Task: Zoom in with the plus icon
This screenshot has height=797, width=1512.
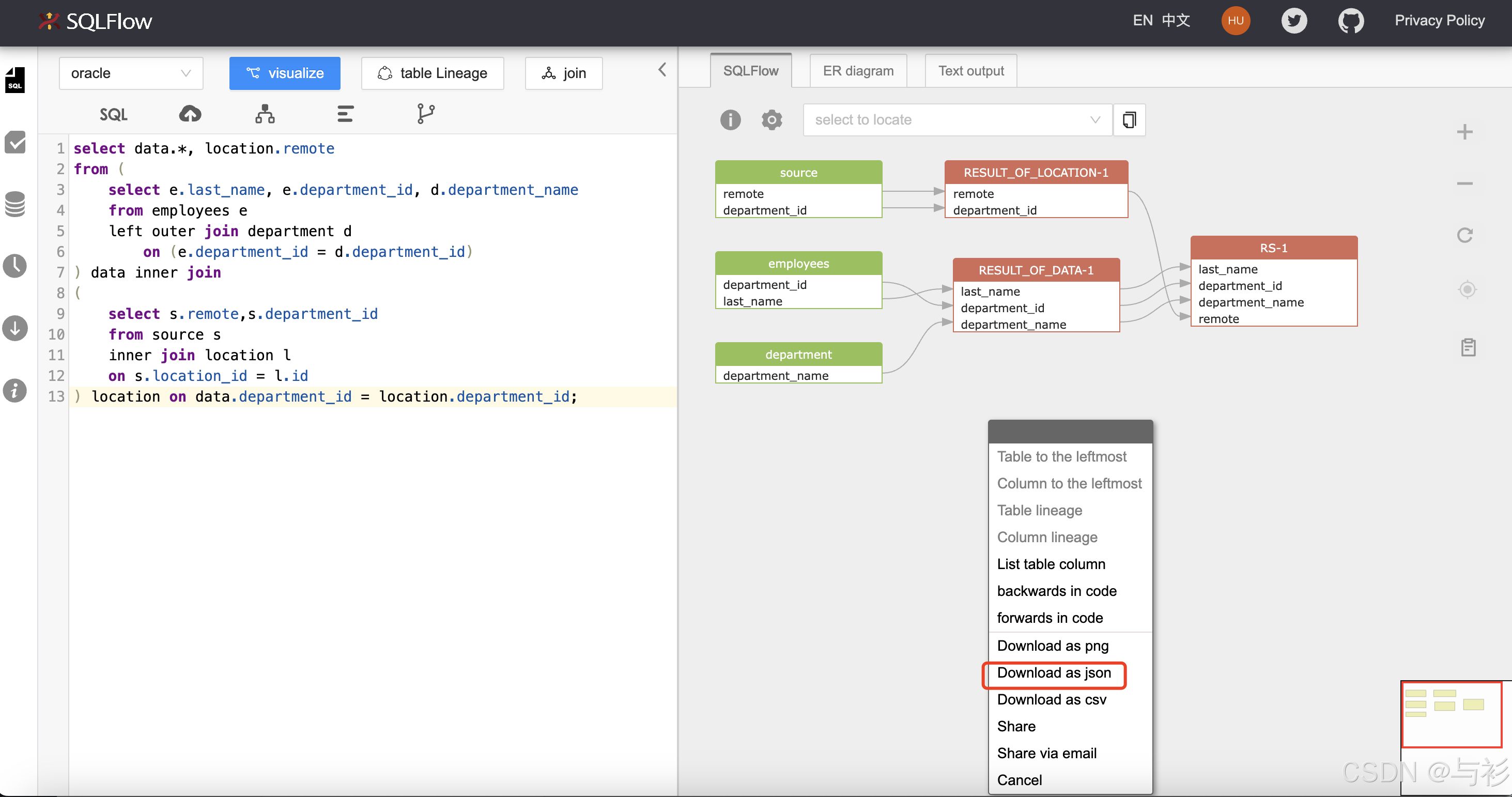Action: [x=1464, y=132]
